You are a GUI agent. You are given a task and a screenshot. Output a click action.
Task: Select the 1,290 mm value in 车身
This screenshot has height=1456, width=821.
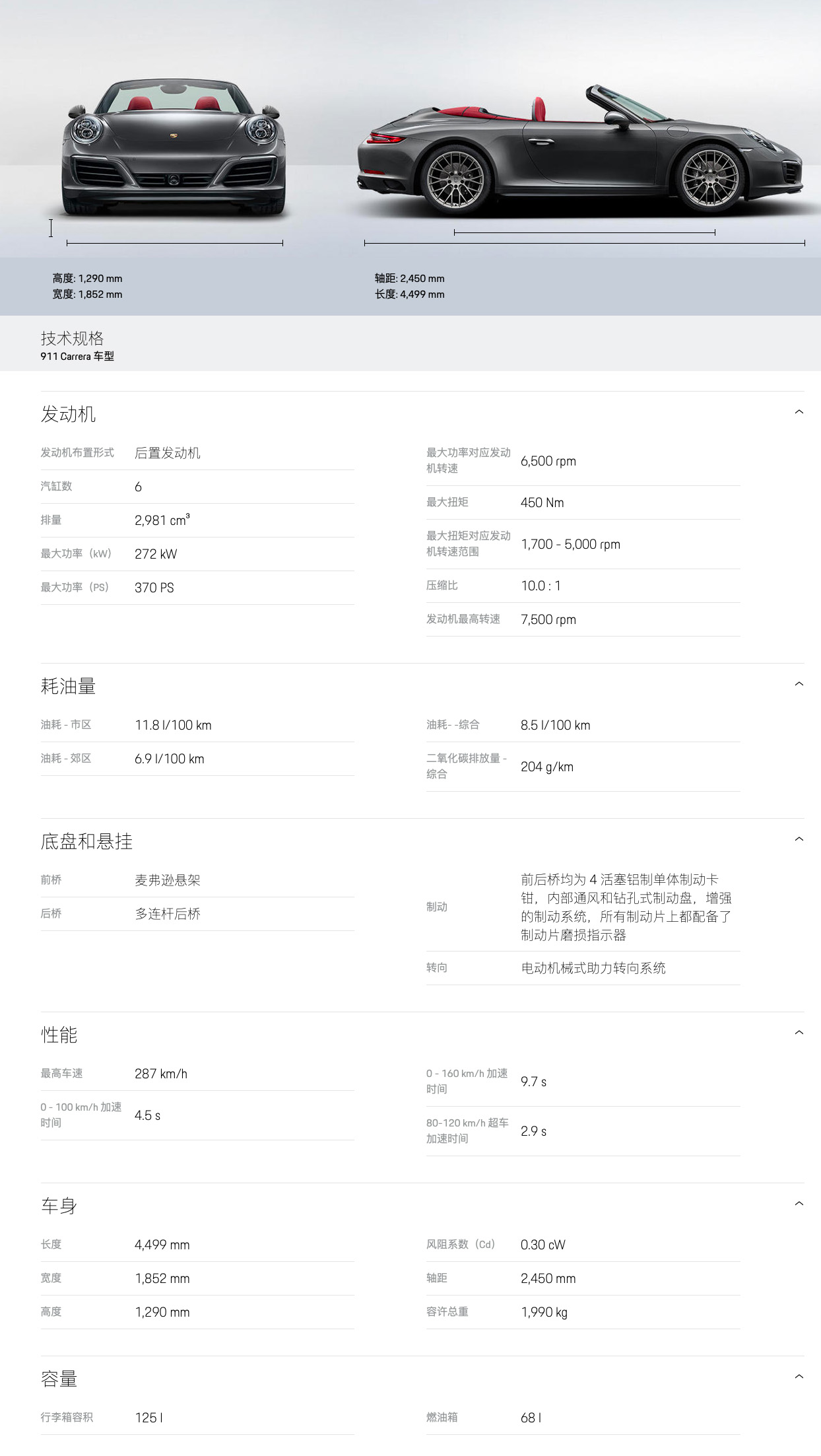(x=162, y=1312)
